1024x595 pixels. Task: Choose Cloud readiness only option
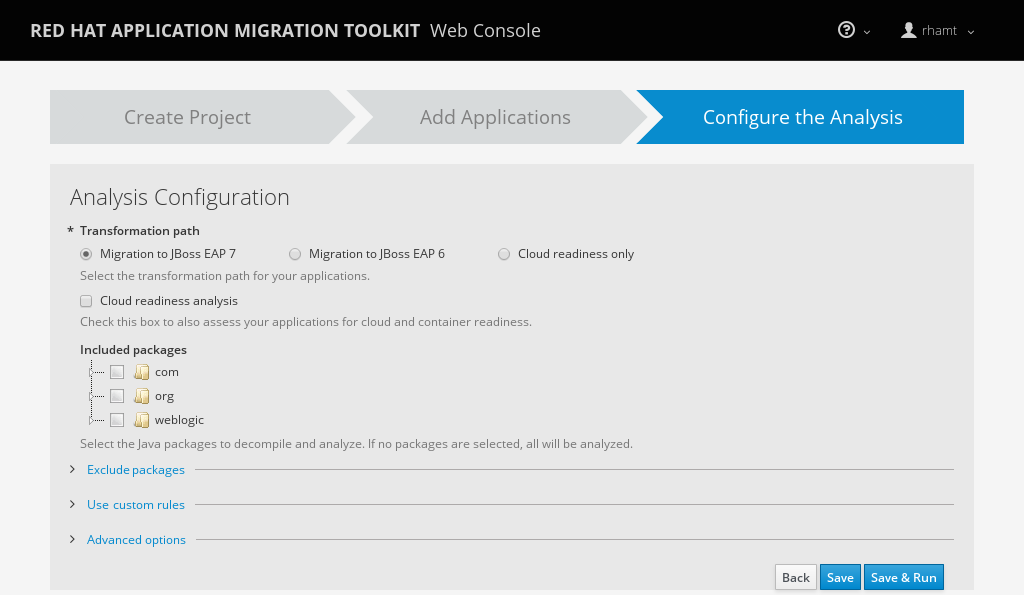click(x=504, y=254)
